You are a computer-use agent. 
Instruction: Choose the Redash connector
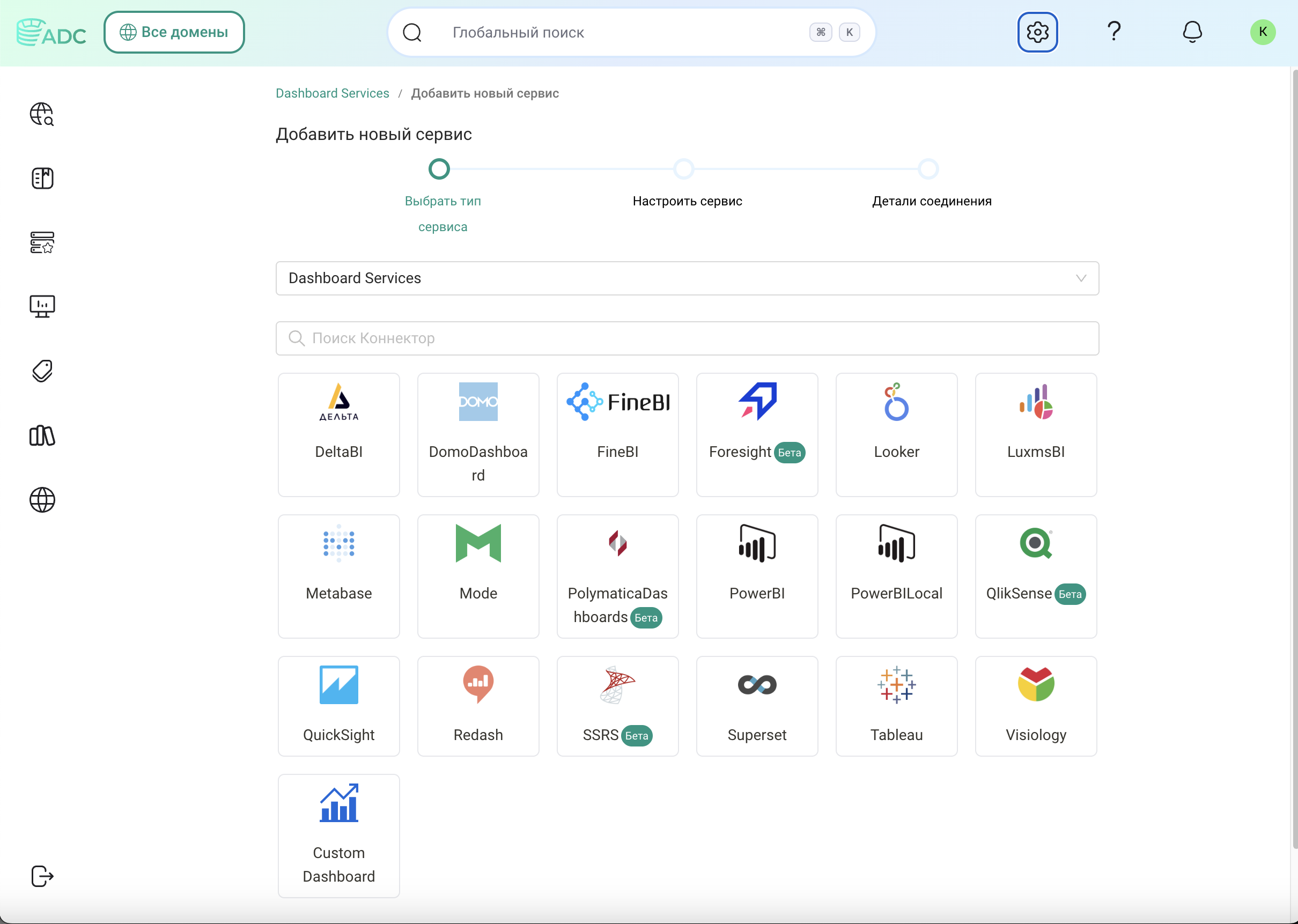478,706
